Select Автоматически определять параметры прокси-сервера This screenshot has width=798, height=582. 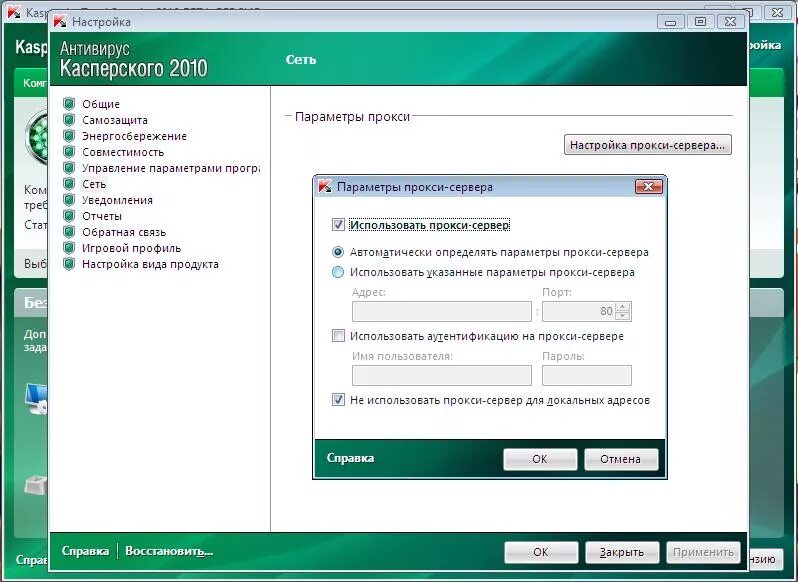338,252
